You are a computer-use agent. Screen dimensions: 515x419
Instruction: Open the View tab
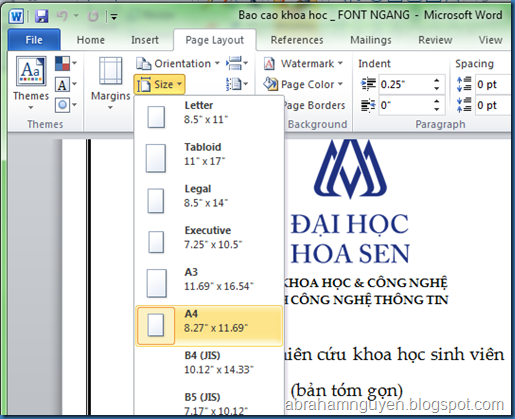coord(490,40)
